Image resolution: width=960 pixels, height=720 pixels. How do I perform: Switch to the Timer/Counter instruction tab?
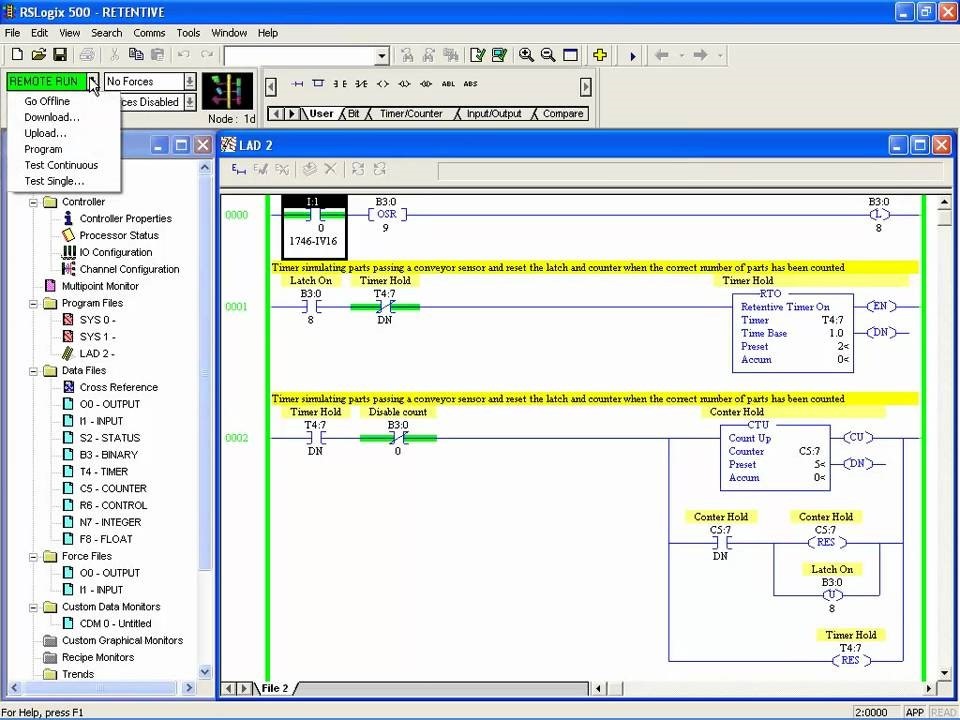[x=411, y=114]
